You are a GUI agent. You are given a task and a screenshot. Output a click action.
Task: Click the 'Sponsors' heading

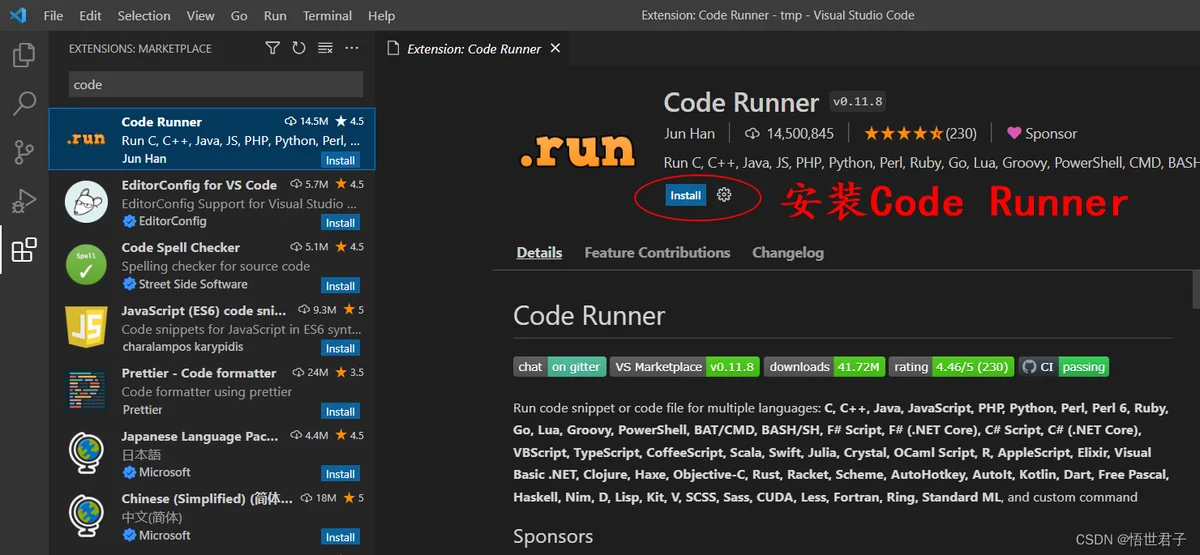[x=553, y=537]
